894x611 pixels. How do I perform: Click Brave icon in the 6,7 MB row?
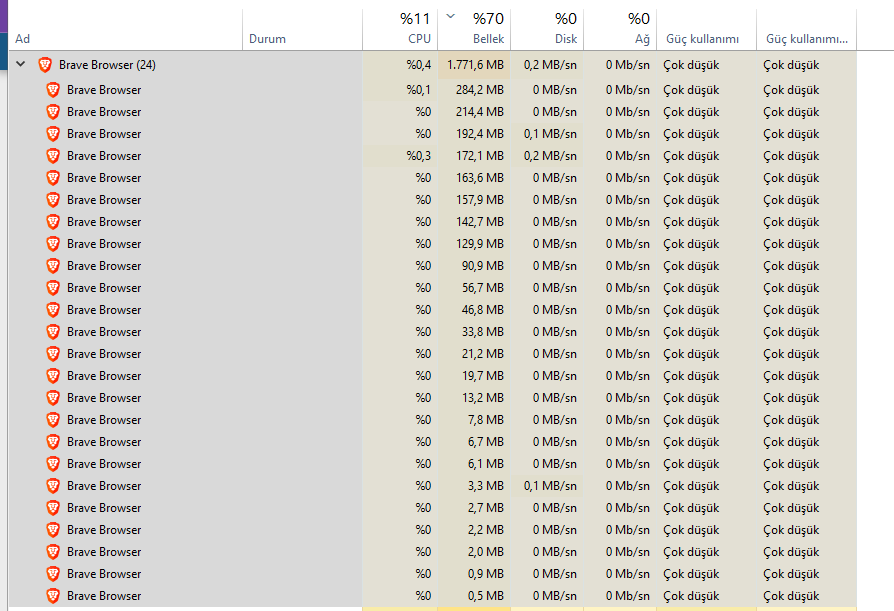[x=53, y=442]
